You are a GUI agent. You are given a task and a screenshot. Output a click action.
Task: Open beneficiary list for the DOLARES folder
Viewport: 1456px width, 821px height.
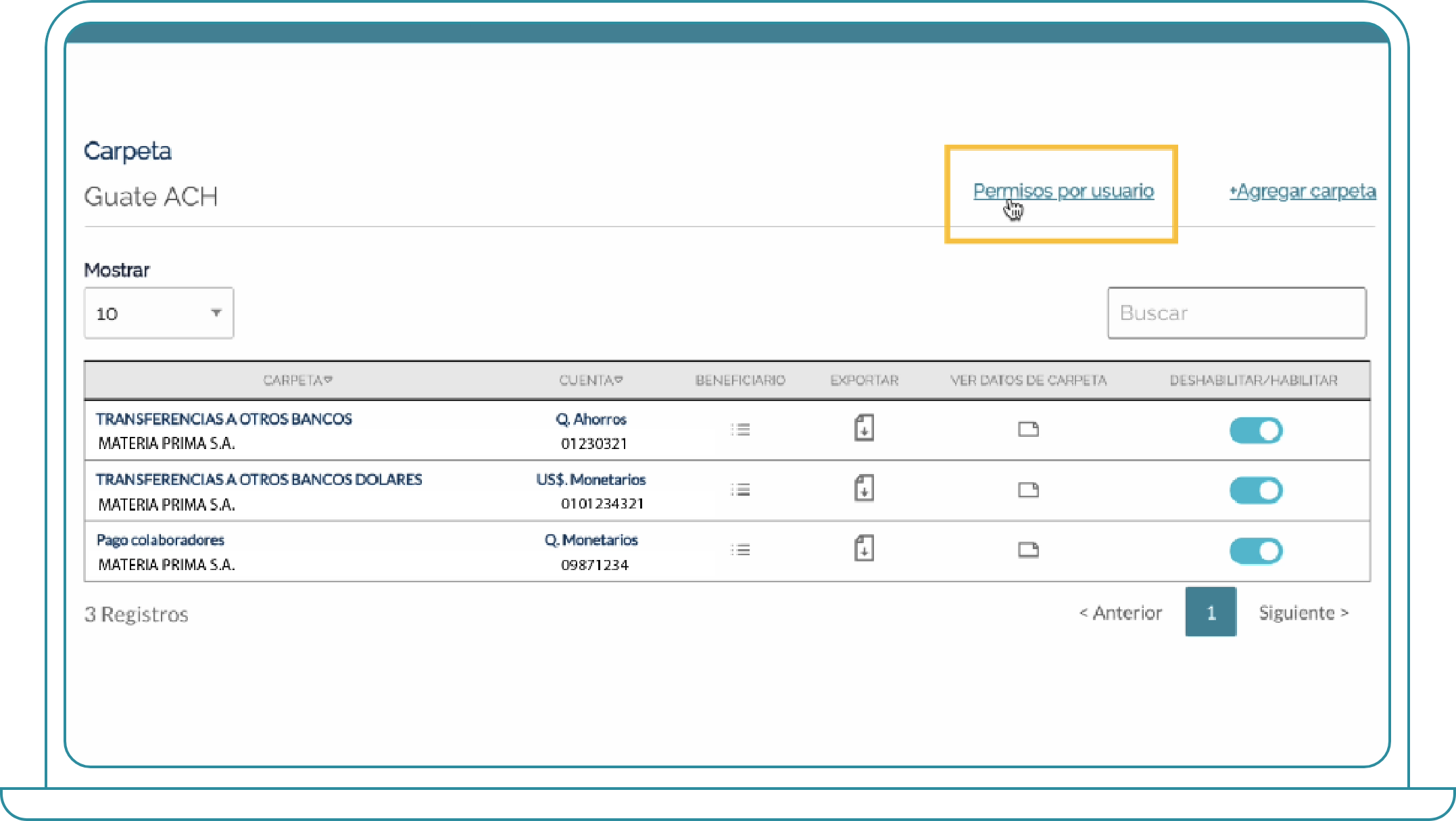point(740,490)
